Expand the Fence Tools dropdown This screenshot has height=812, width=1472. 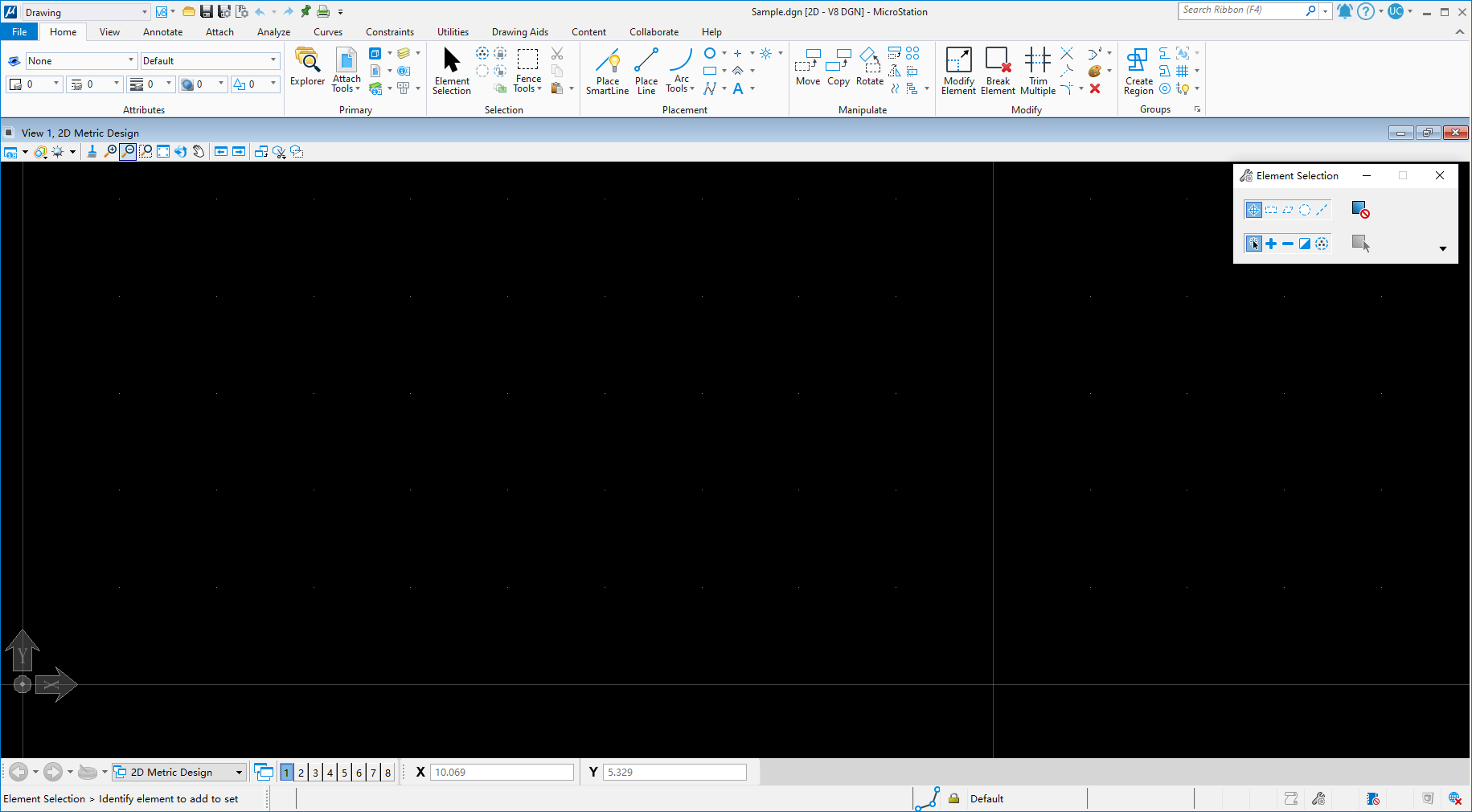527,84
